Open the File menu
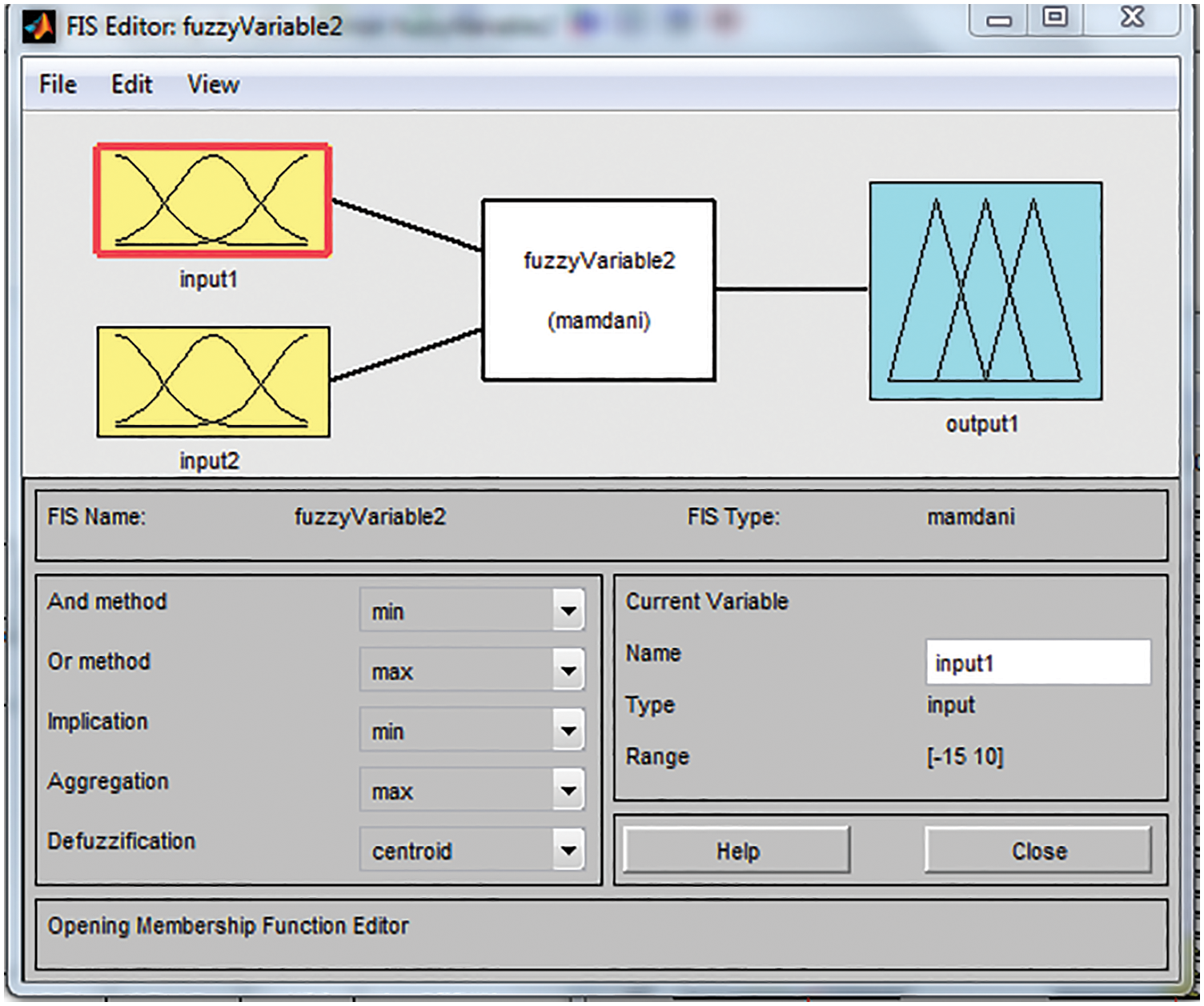The width and height of the screenshot is (1204, 1006). point(58,84)
